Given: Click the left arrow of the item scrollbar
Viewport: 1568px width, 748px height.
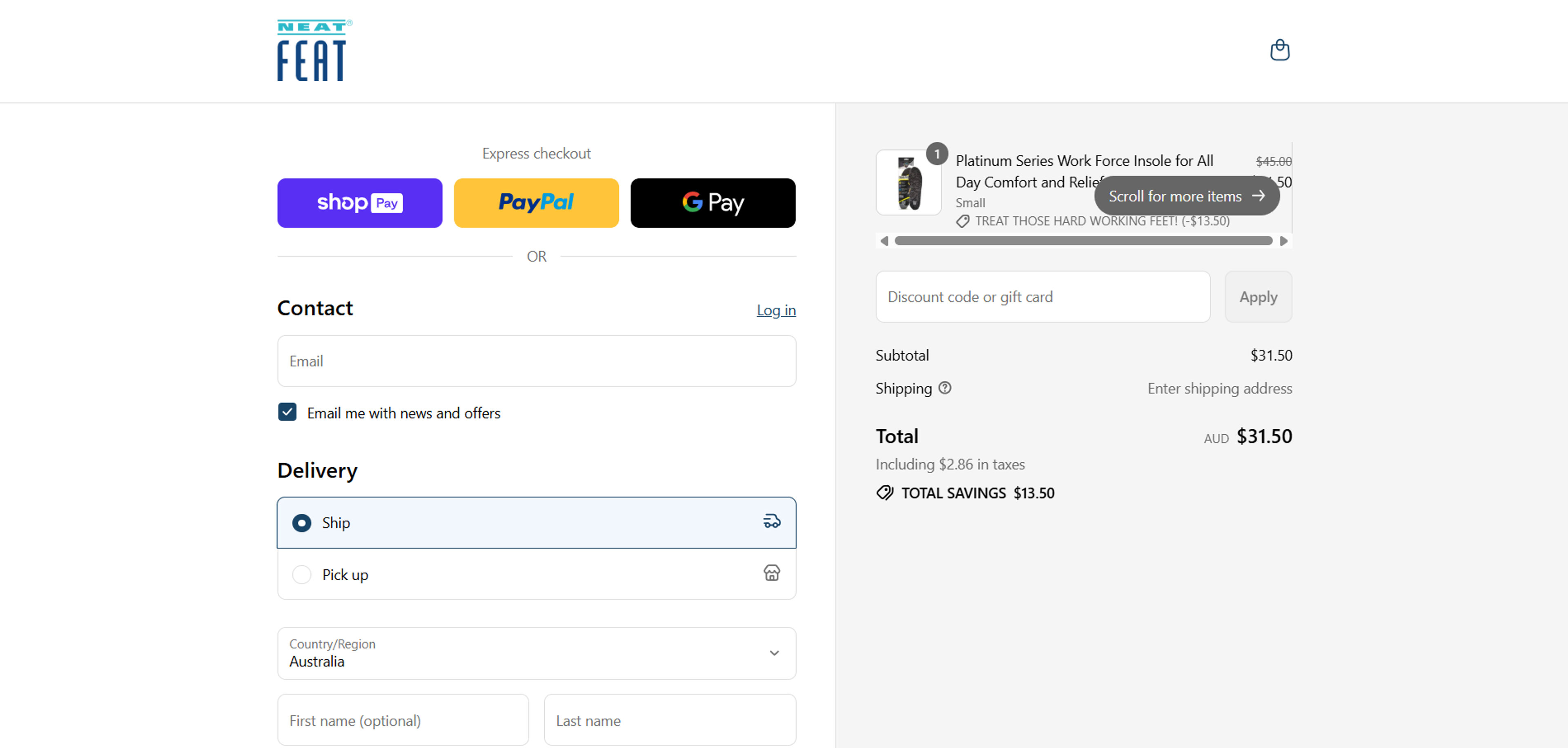Looking at the screenshot, I should coord(884,242).
